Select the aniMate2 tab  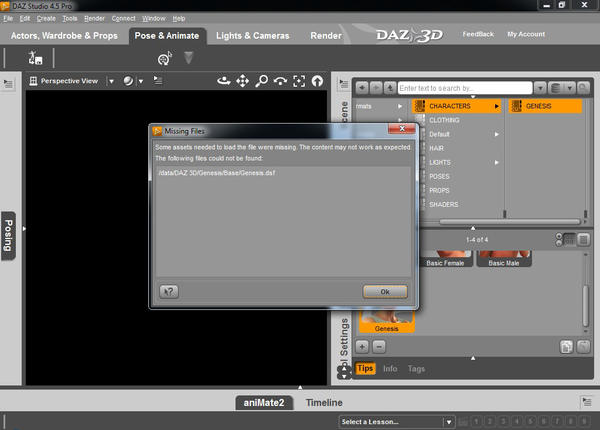[264, 403]
